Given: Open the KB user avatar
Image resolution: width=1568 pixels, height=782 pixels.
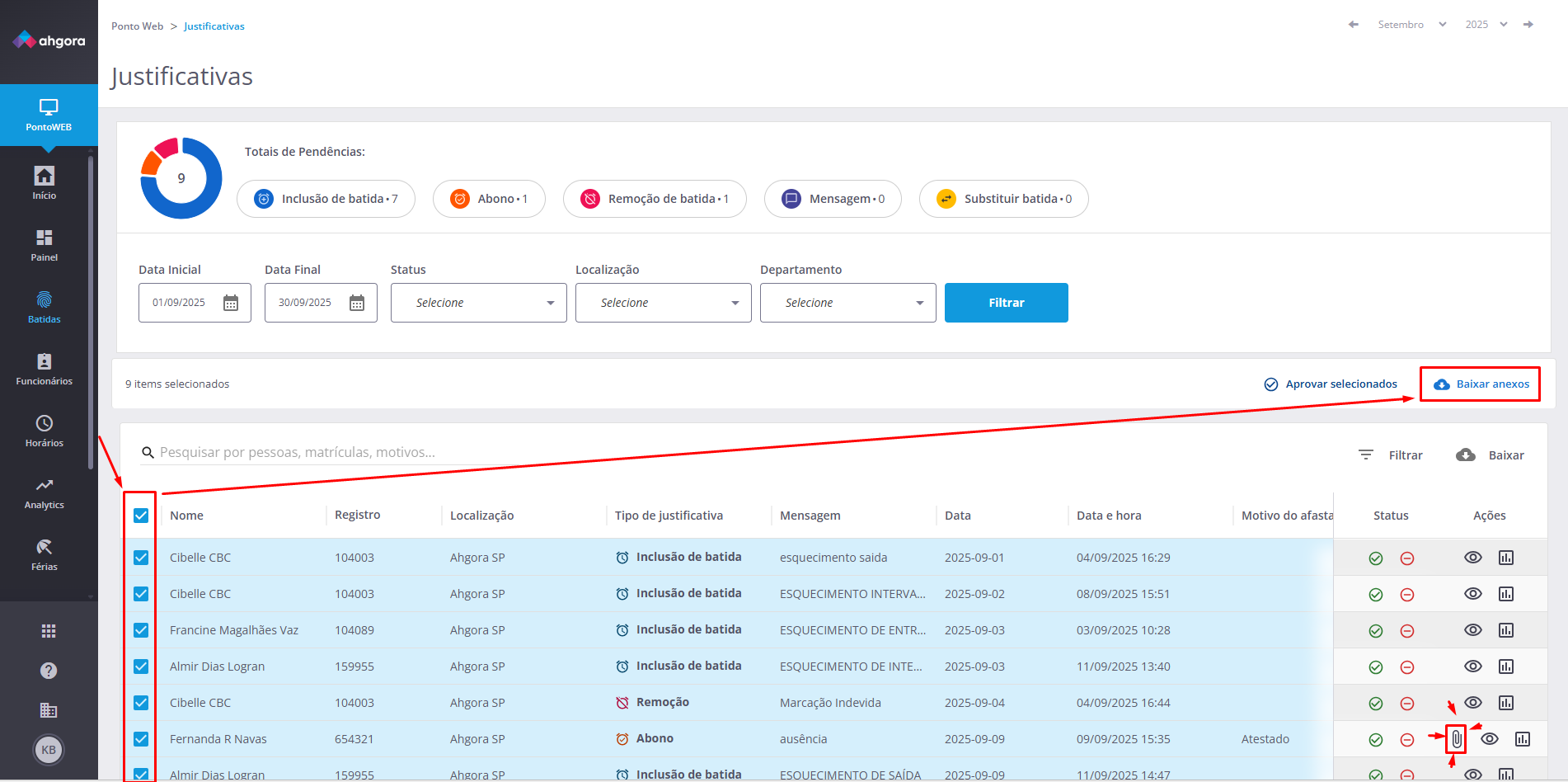Looking at the screenshot, I should tap(49, 750).
